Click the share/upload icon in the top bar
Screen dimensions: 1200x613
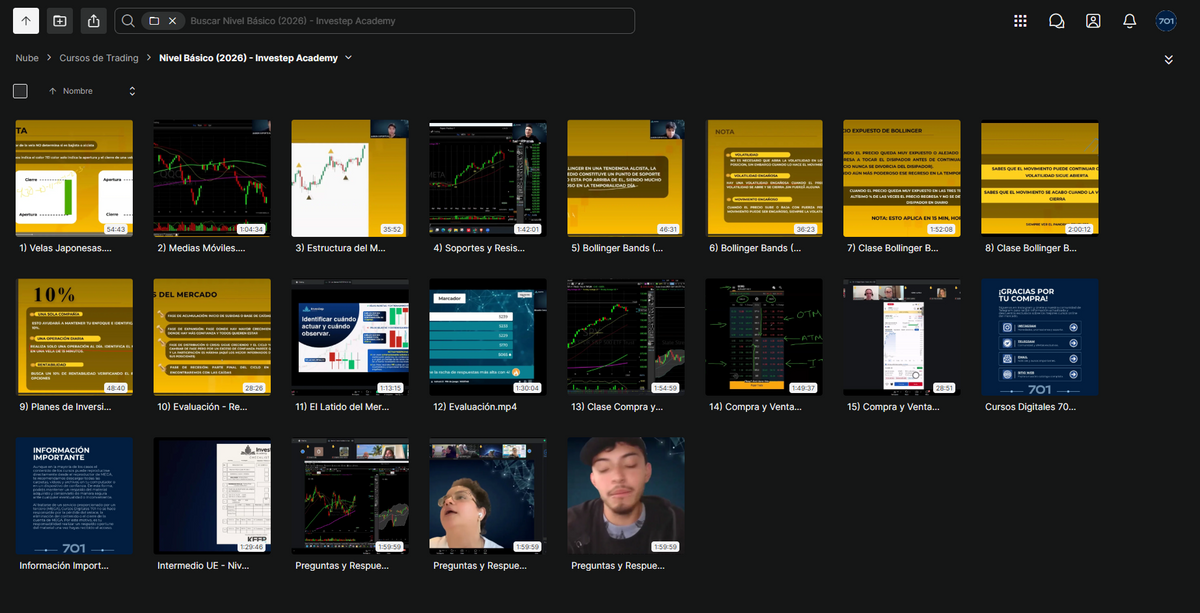pos(94,20)
